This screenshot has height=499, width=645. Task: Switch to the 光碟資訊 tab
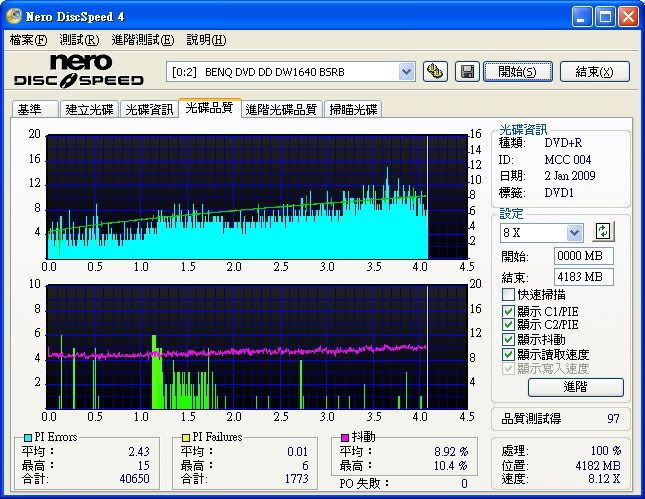click(149, 110)
